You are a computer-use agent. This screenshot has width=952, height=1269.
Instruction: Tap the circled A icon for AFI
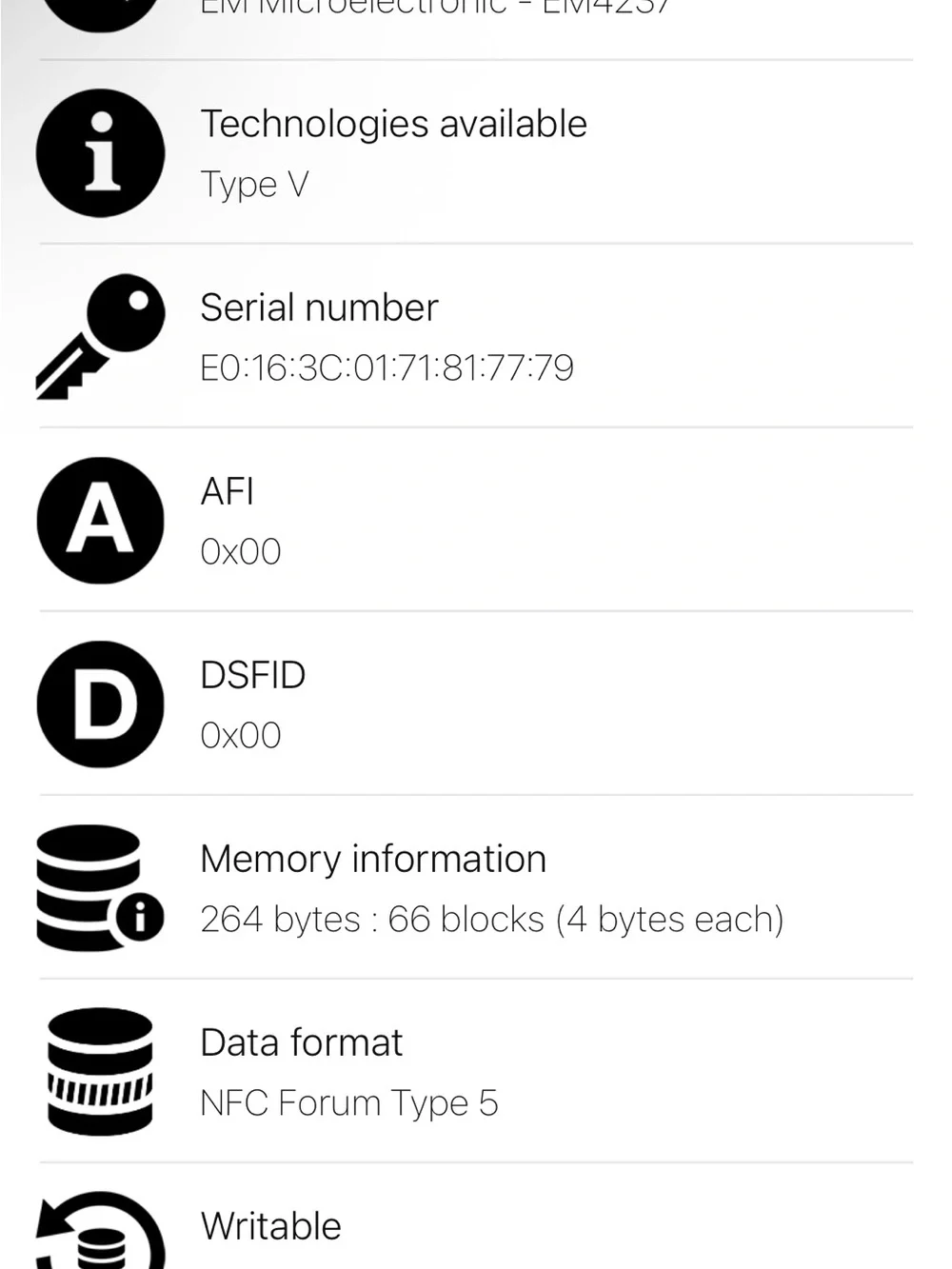point(100,521)
